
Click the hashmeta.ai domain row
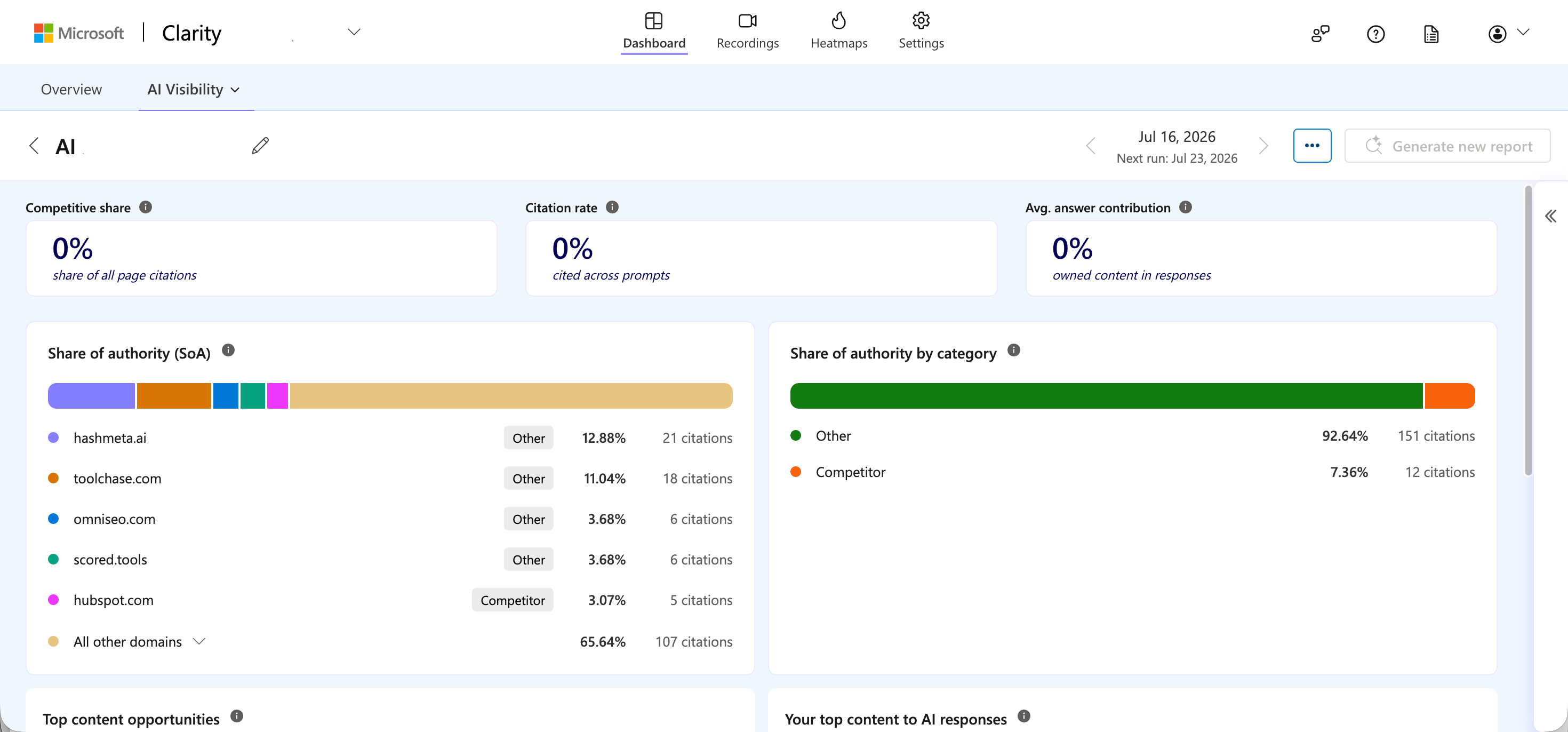coord(390,438)
